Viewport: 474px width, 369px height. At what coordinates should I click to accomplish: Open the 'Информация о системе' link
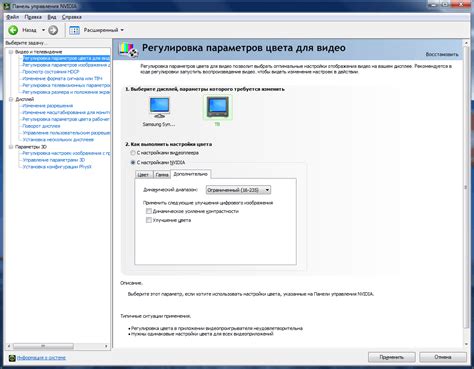41,358
